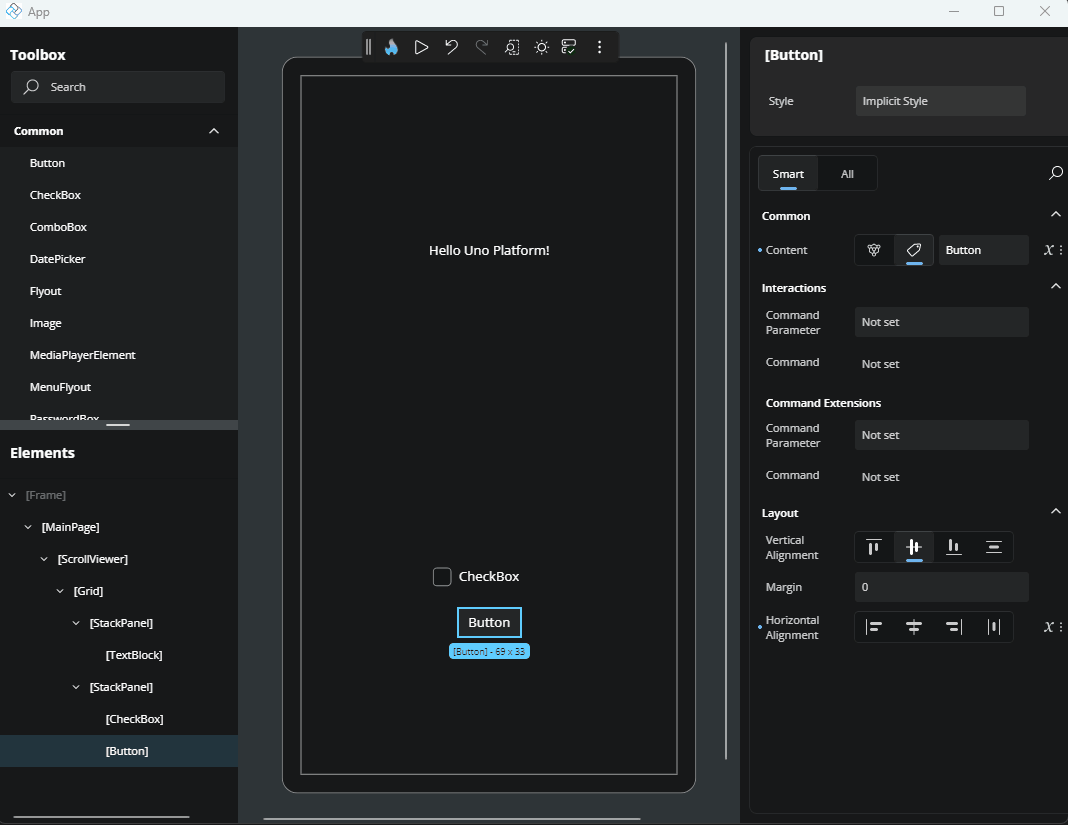
Task: Open the toolbar overflow kebab menu
Action: (599, 47)
